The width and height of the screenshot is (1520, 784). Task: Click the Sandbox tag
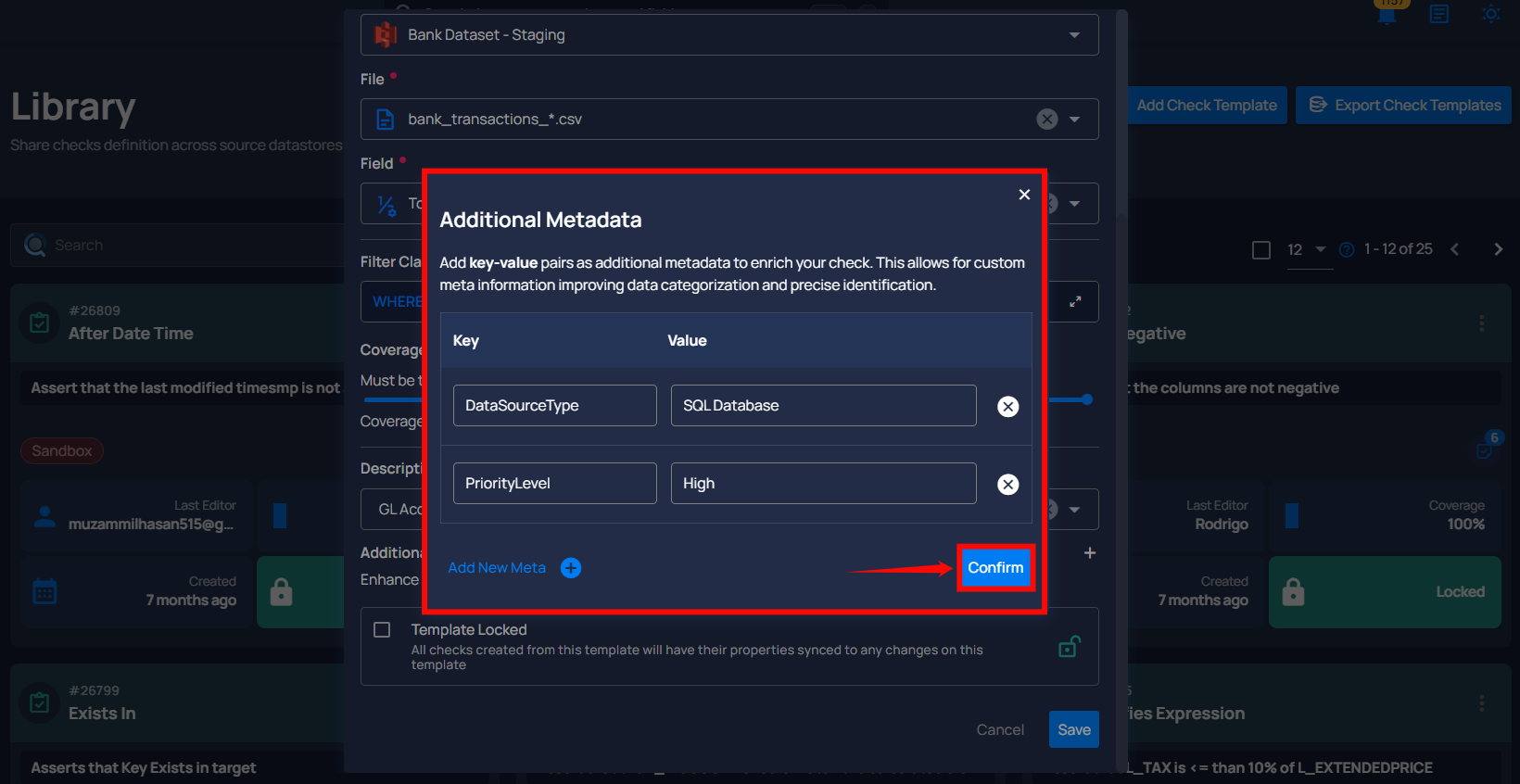pyautogui.click(x=62, y=451)
